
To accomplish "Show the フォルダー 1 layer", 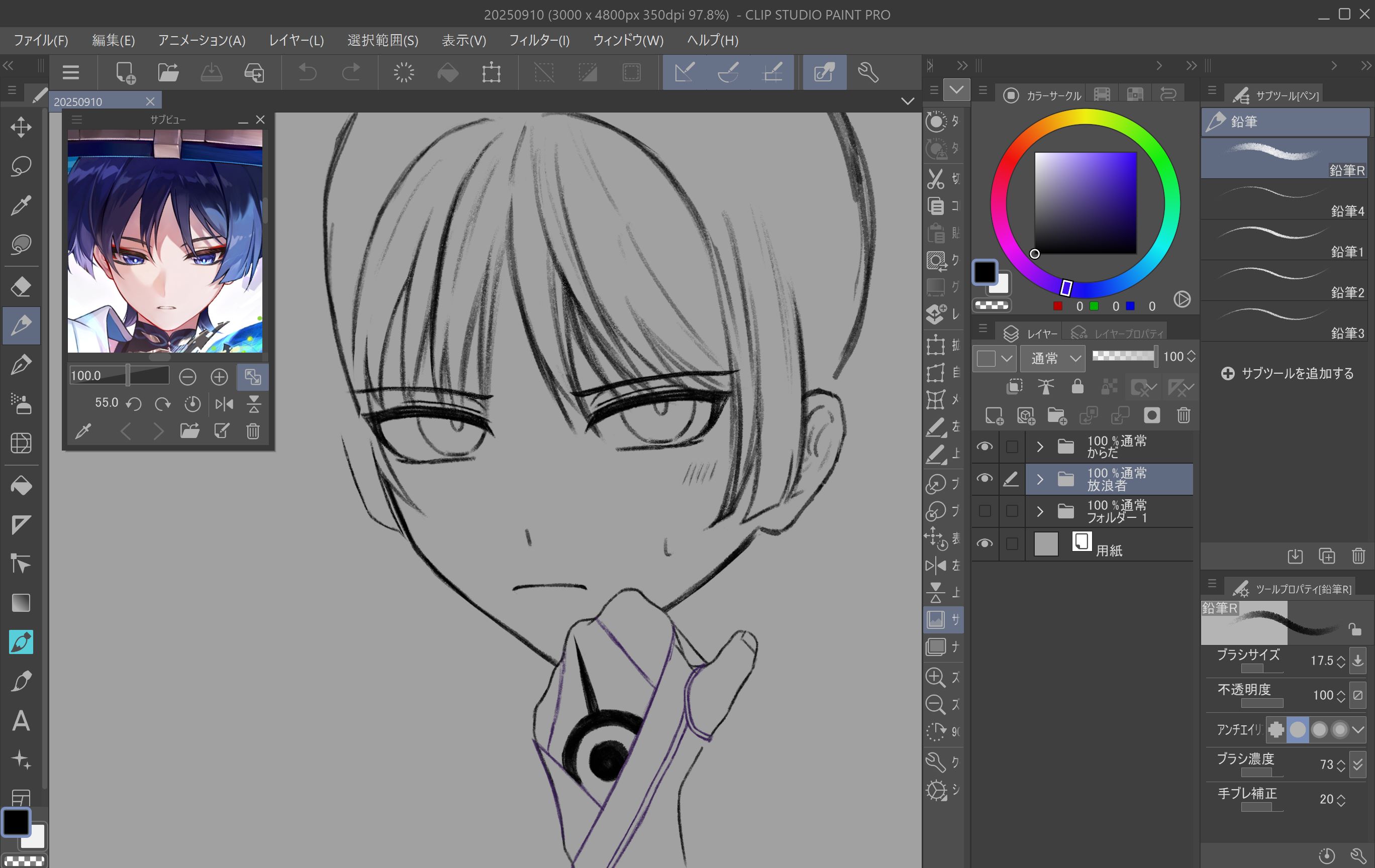I will point(985,511).
